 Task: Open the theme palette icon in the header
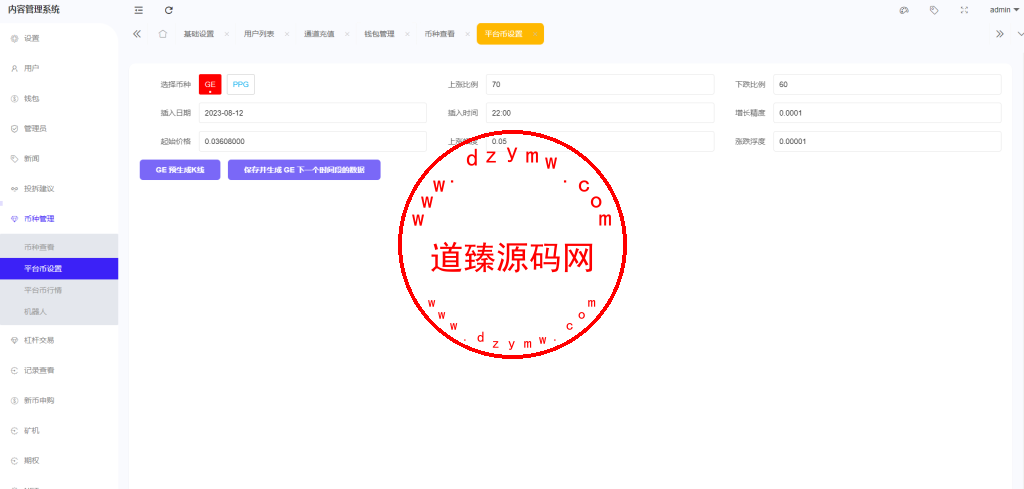tap(904, 10)
